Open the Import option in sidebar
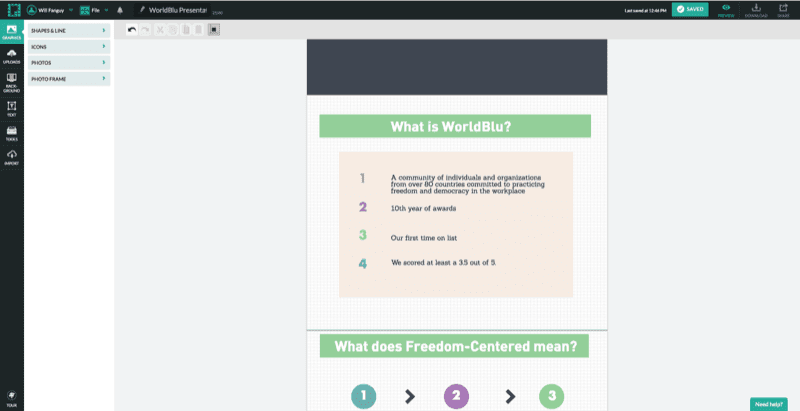Image resolution: width=800 pixels, height=411 pixels. 11,157
